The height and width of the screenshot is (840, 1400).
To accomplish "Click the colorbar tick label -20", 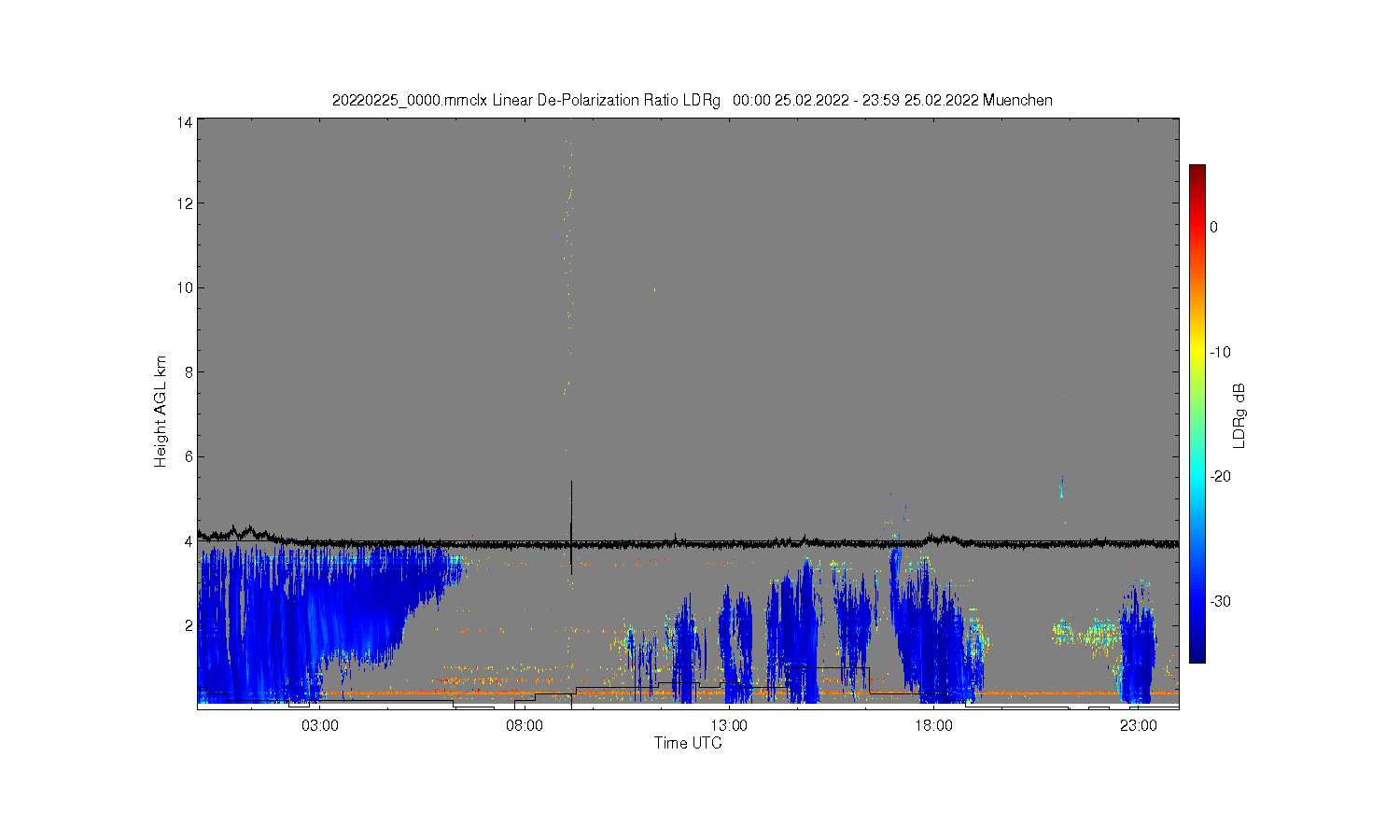I will click(x=1220, y=476).
